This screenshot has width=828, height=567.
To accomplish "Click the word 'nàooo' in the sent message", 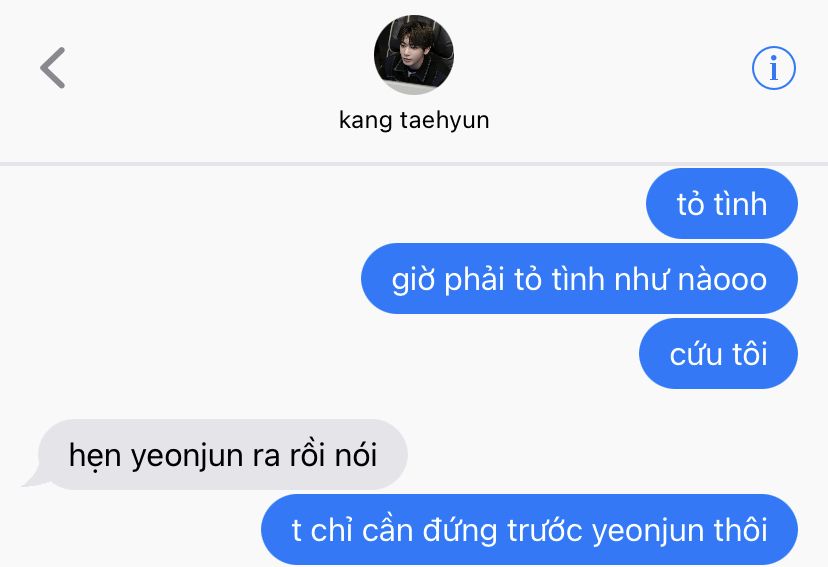I will pyautogui.click(x=722, y=279).
